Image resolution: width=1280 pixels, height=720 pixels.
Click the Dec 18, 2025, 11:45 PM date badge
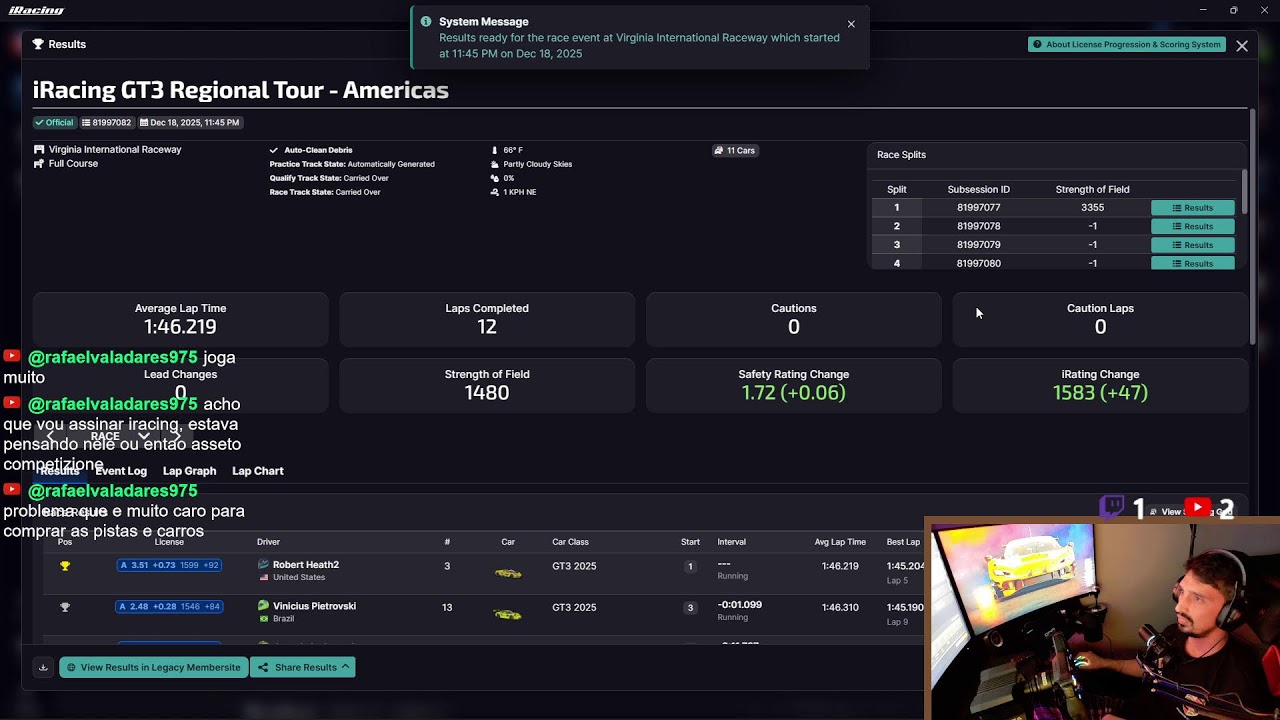click(x=190, y=122)
